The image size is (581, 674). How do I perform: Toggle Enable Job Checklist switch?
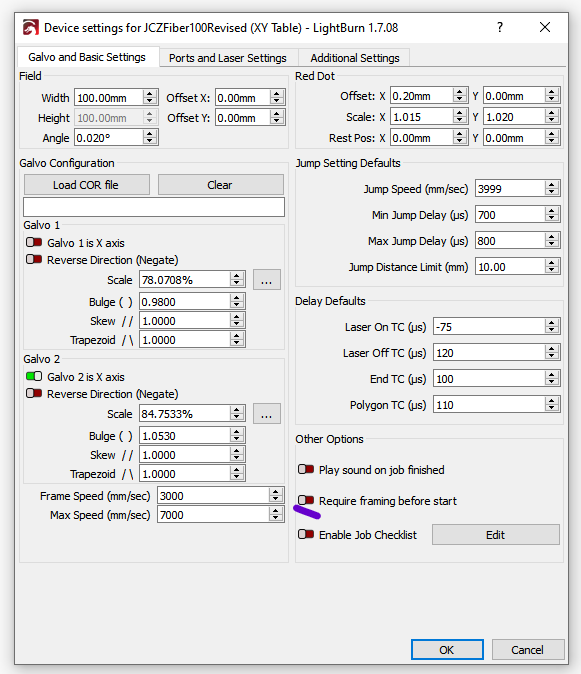click(306, 534)
